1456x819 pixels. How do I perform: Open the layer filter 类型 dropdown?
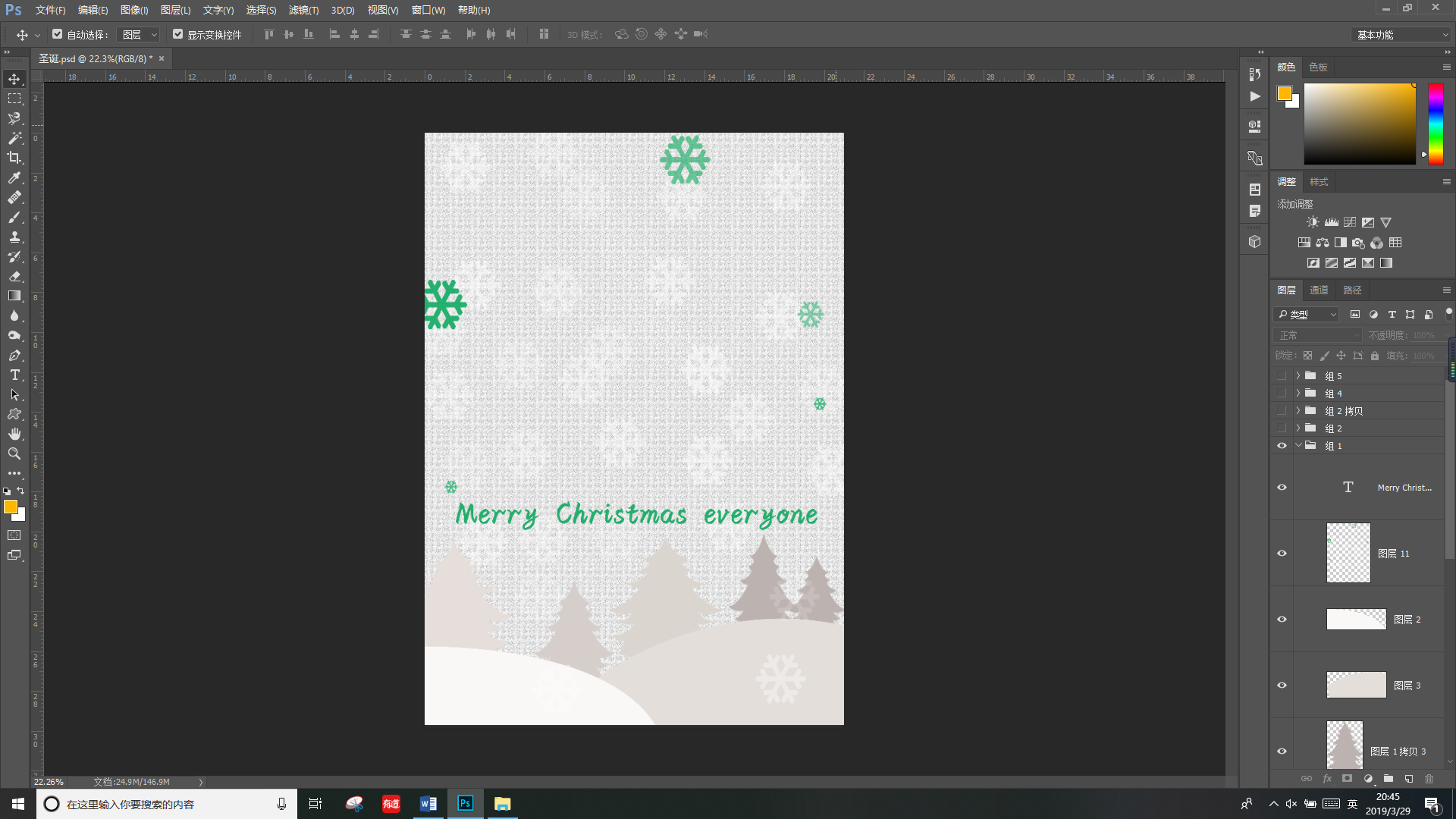pos(1307,315)
